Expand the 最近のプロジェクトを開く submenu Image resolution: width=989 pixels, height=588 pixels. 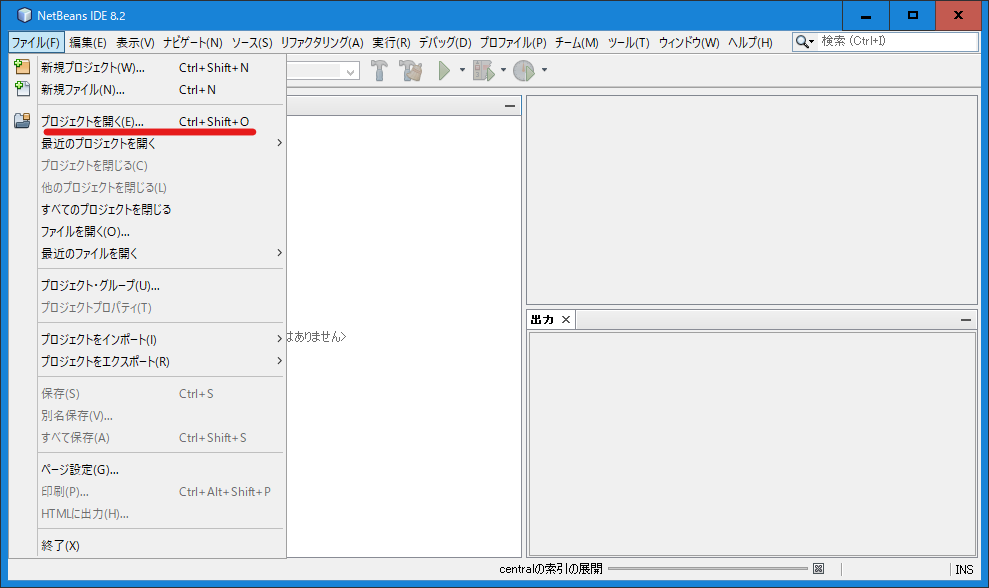coord(279,143)
